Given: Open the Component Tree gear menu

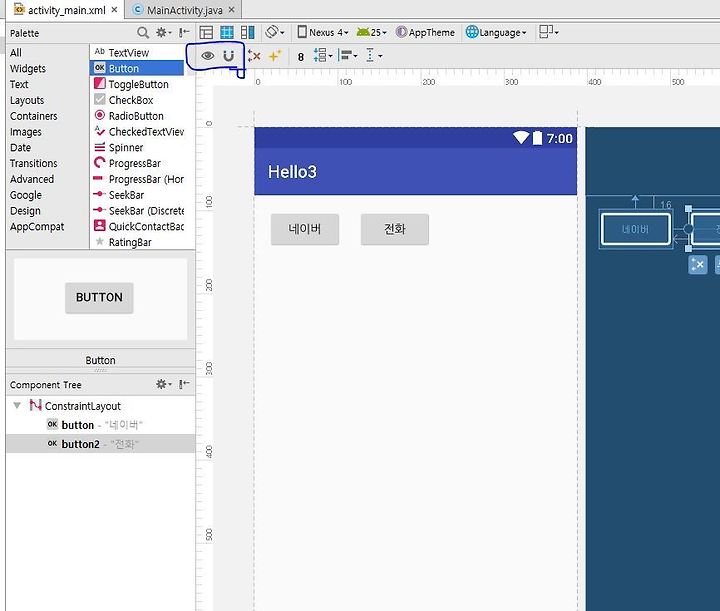Looking at the screenshot, I should tap(163, 384).
